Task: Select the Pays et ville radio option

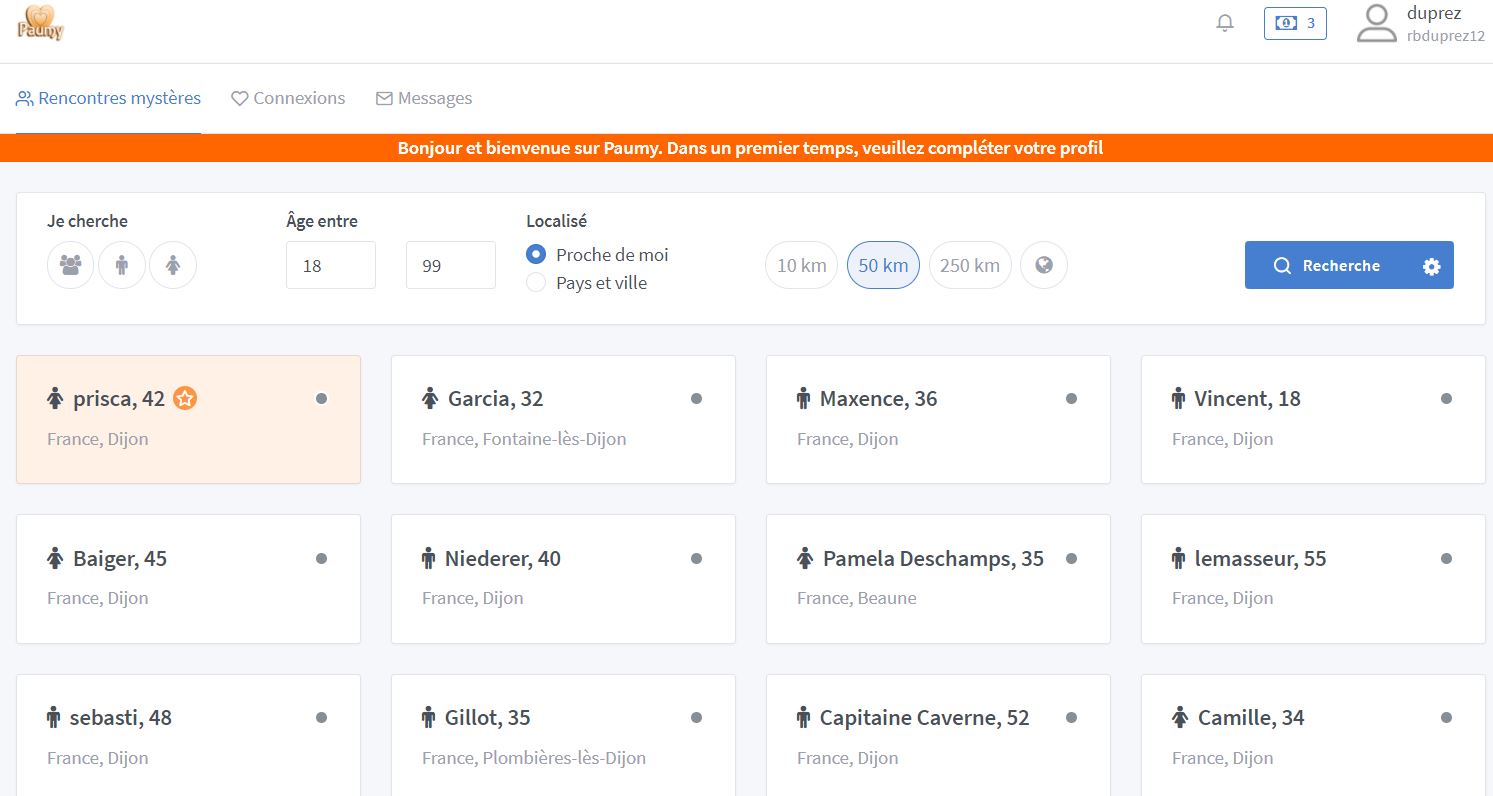Action: [x=536, y=283]
